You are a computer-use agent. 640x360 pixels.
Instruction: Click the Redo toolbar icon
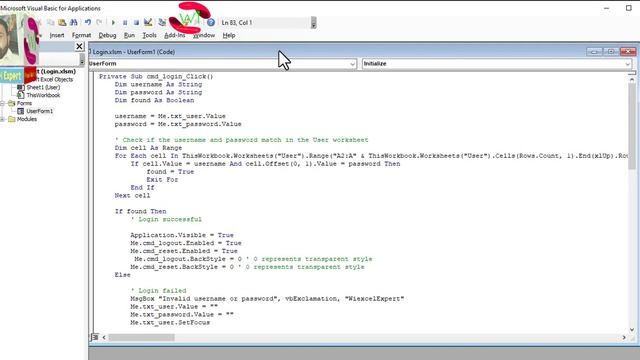pos(99,22)
